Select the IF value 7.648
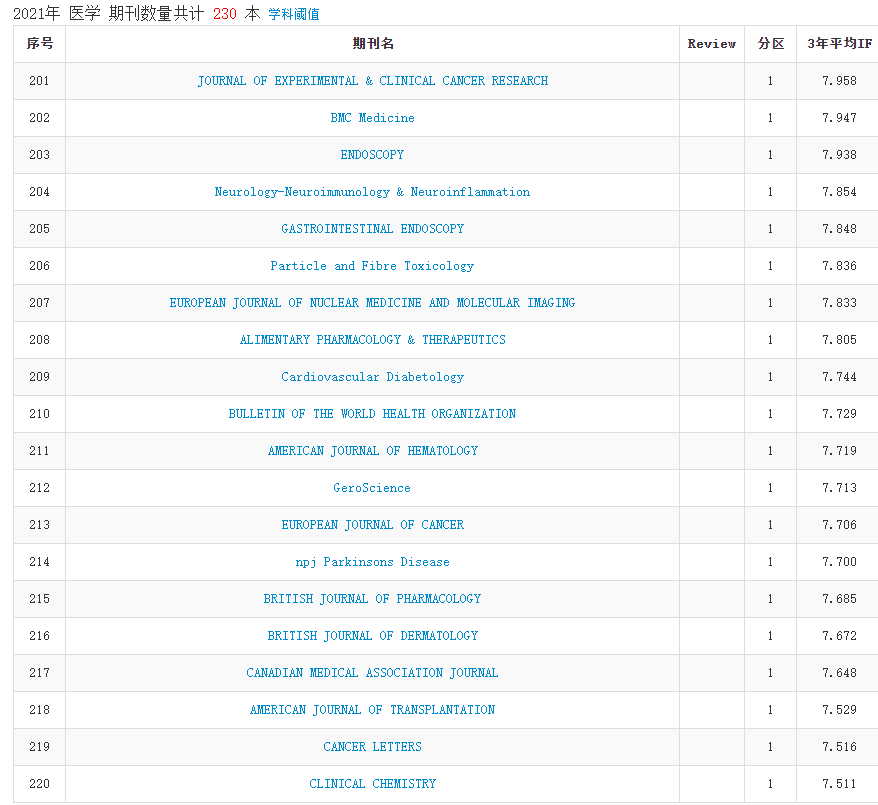The height and width of the screenshot is (805, 878). (x=839, y=672)
